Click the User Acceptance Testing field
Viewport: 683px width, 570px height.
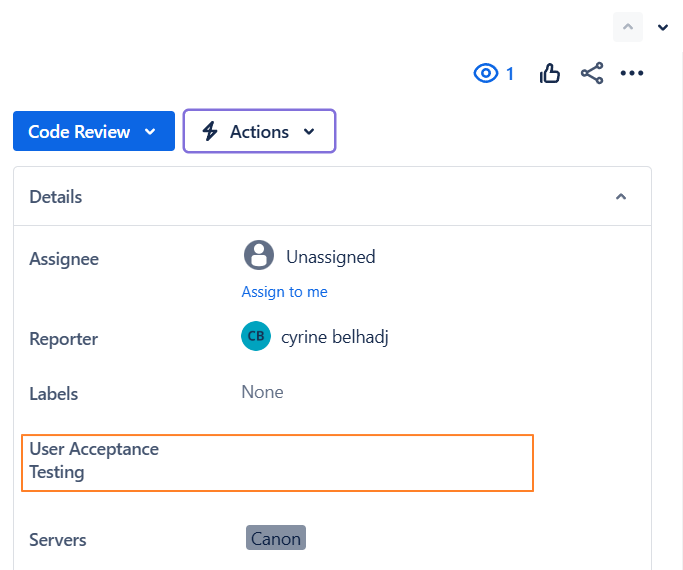(x=277, y=462)
